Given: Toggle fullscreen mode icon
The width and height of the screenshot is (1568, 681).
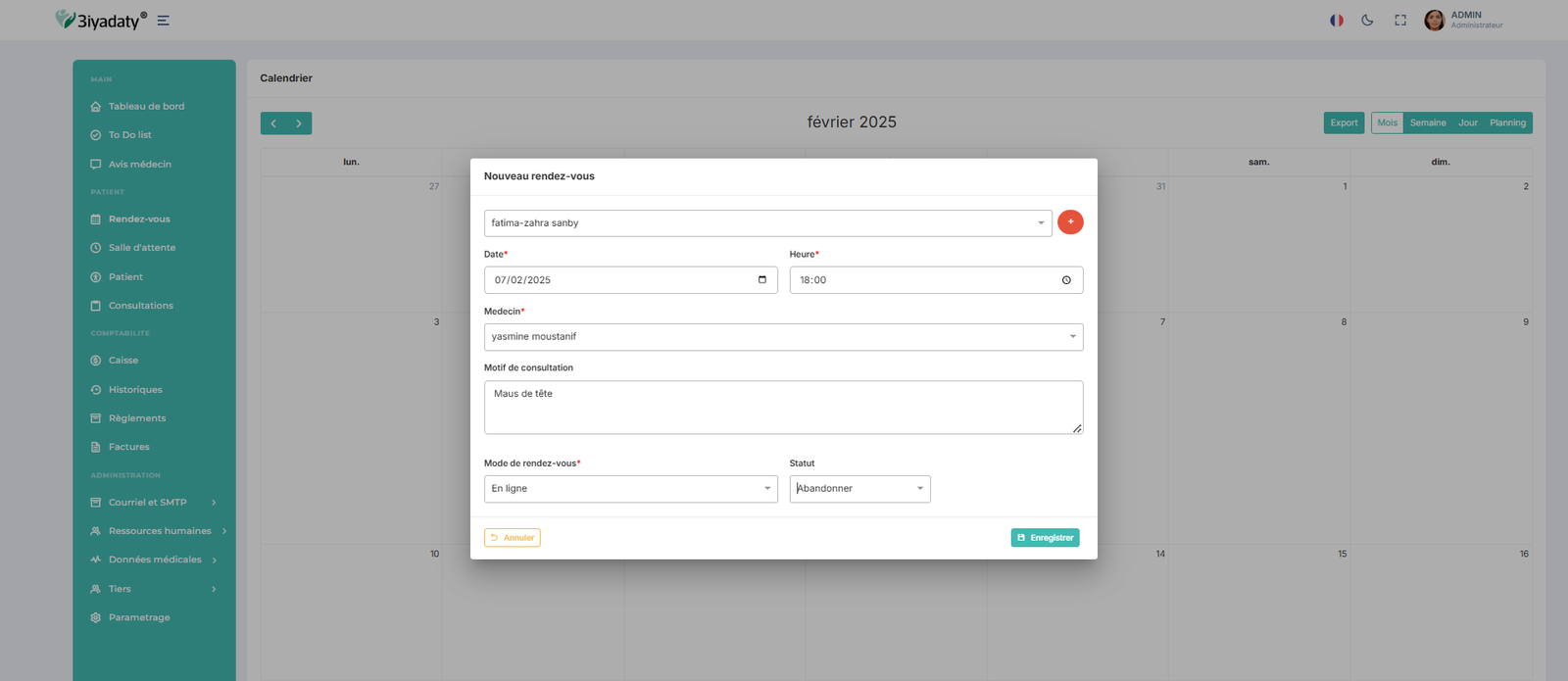Looking at the screenshot, I should tap(1400, 21).
